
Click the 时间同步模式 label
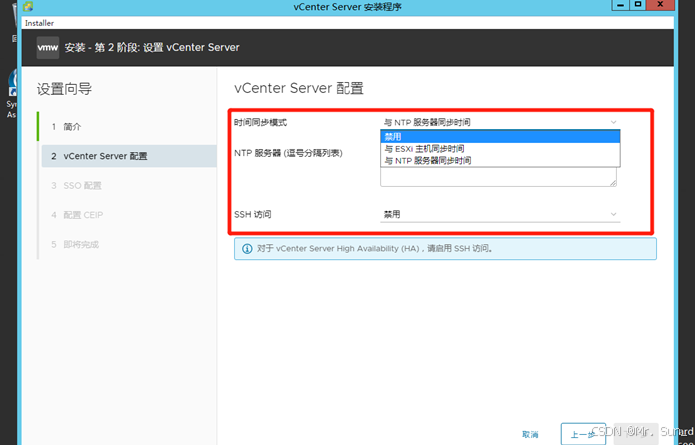pyautogui.click(x=260, y=122)
